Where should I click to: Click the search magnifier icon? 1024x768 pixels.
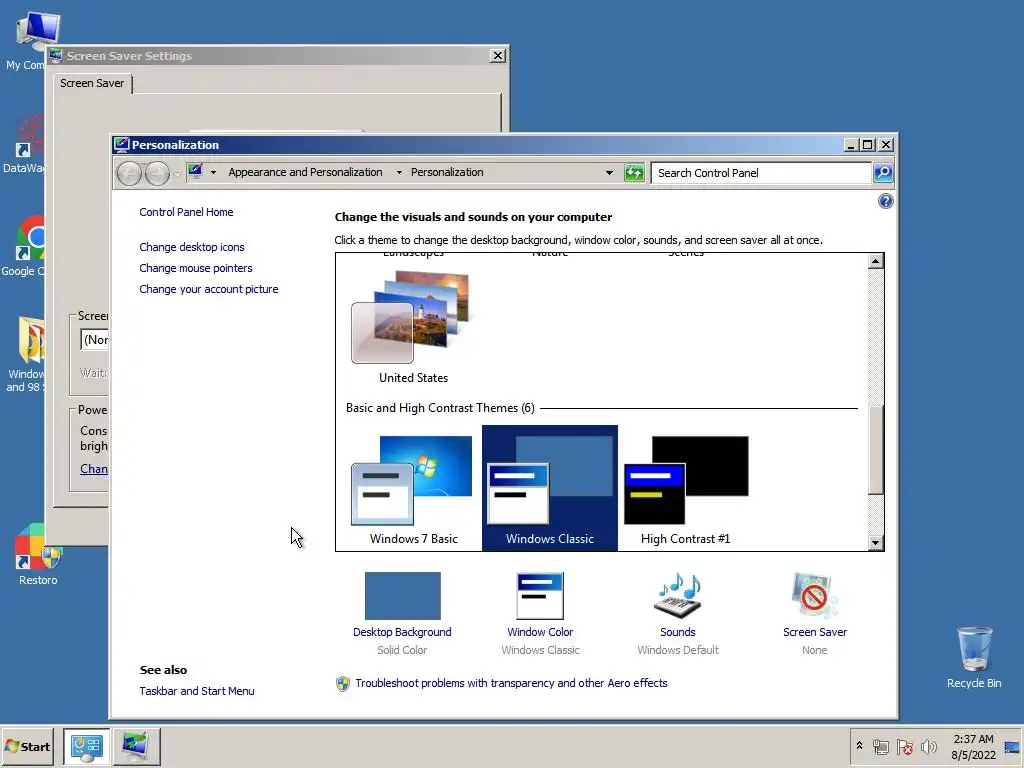(883, 172)
